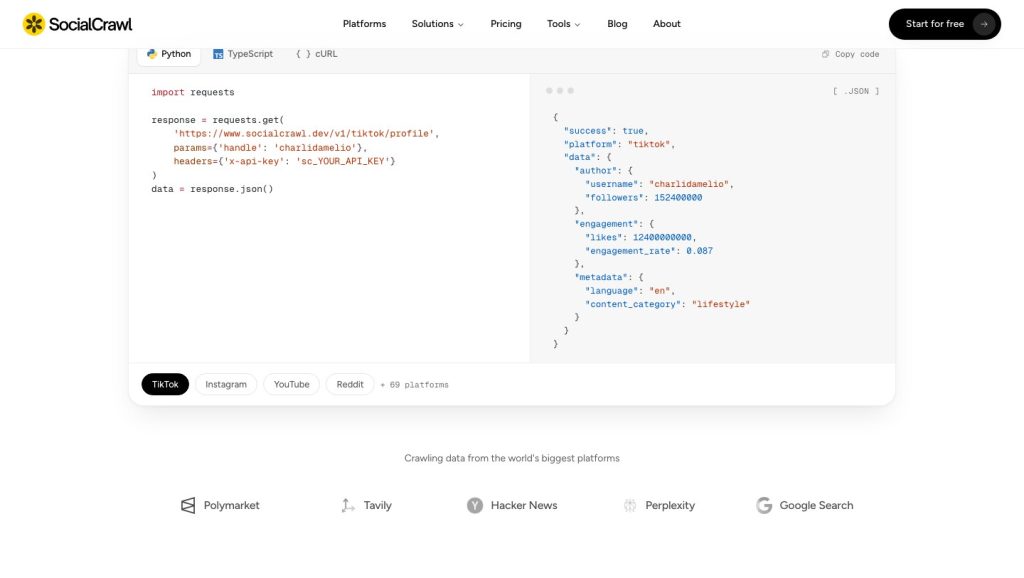The width and height of the screenshot is (1024, 578).
Task: Click the followers value 152400000
Action: (x=678, y=198)
